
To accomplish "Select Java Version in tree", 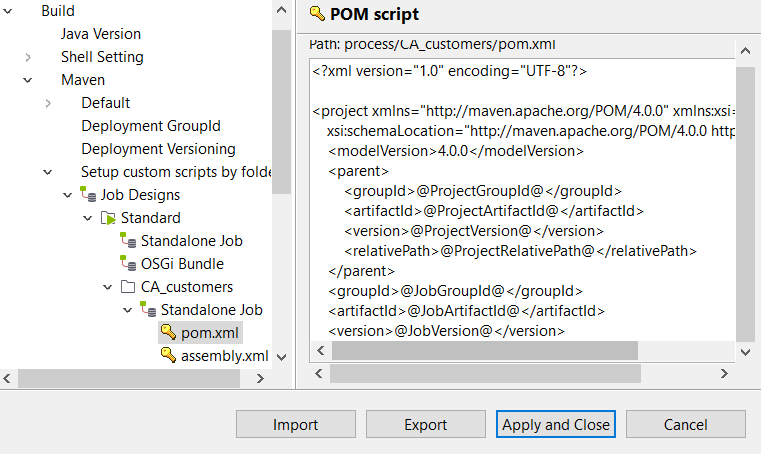I will [x=100, y=34].
